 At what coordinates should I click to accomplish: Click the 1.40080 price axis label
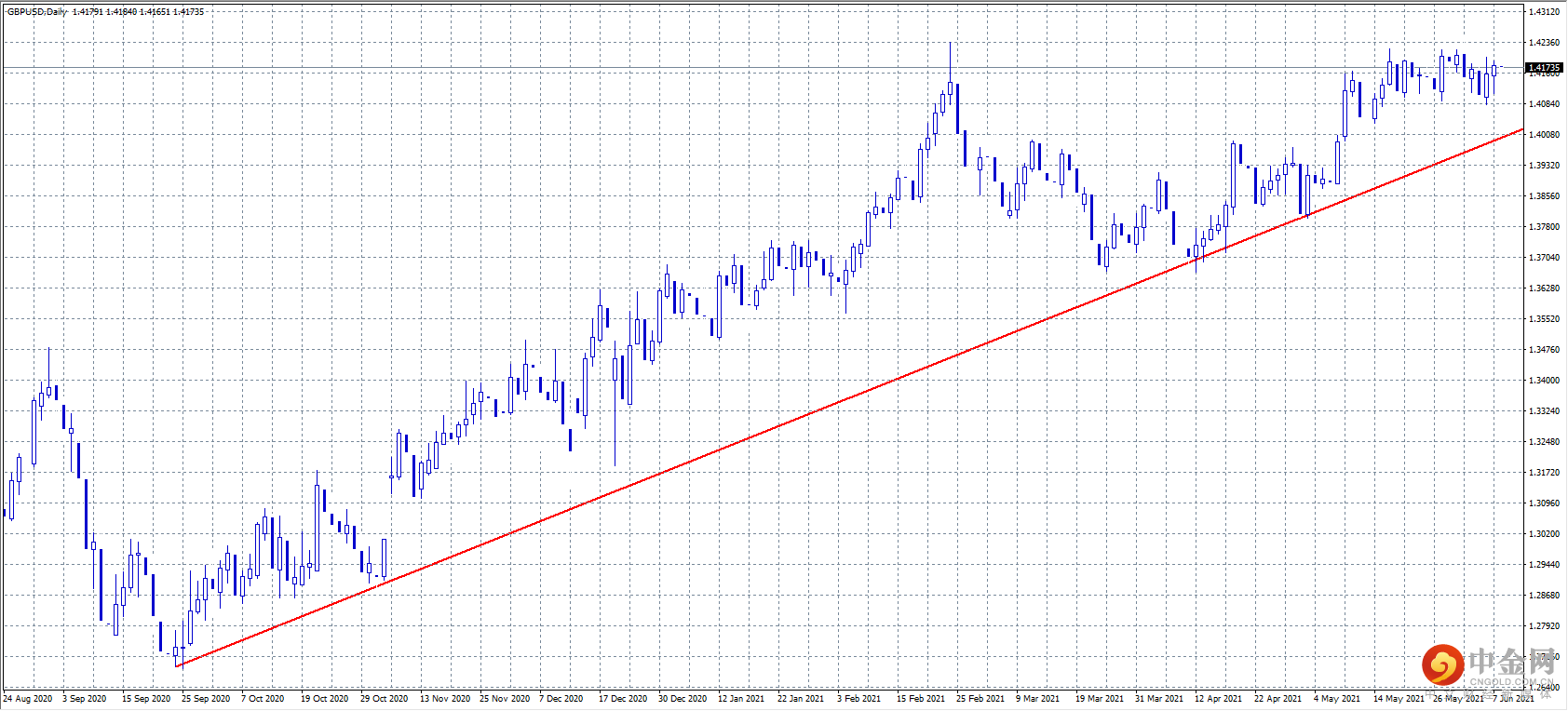click(x=1544, y=135)
